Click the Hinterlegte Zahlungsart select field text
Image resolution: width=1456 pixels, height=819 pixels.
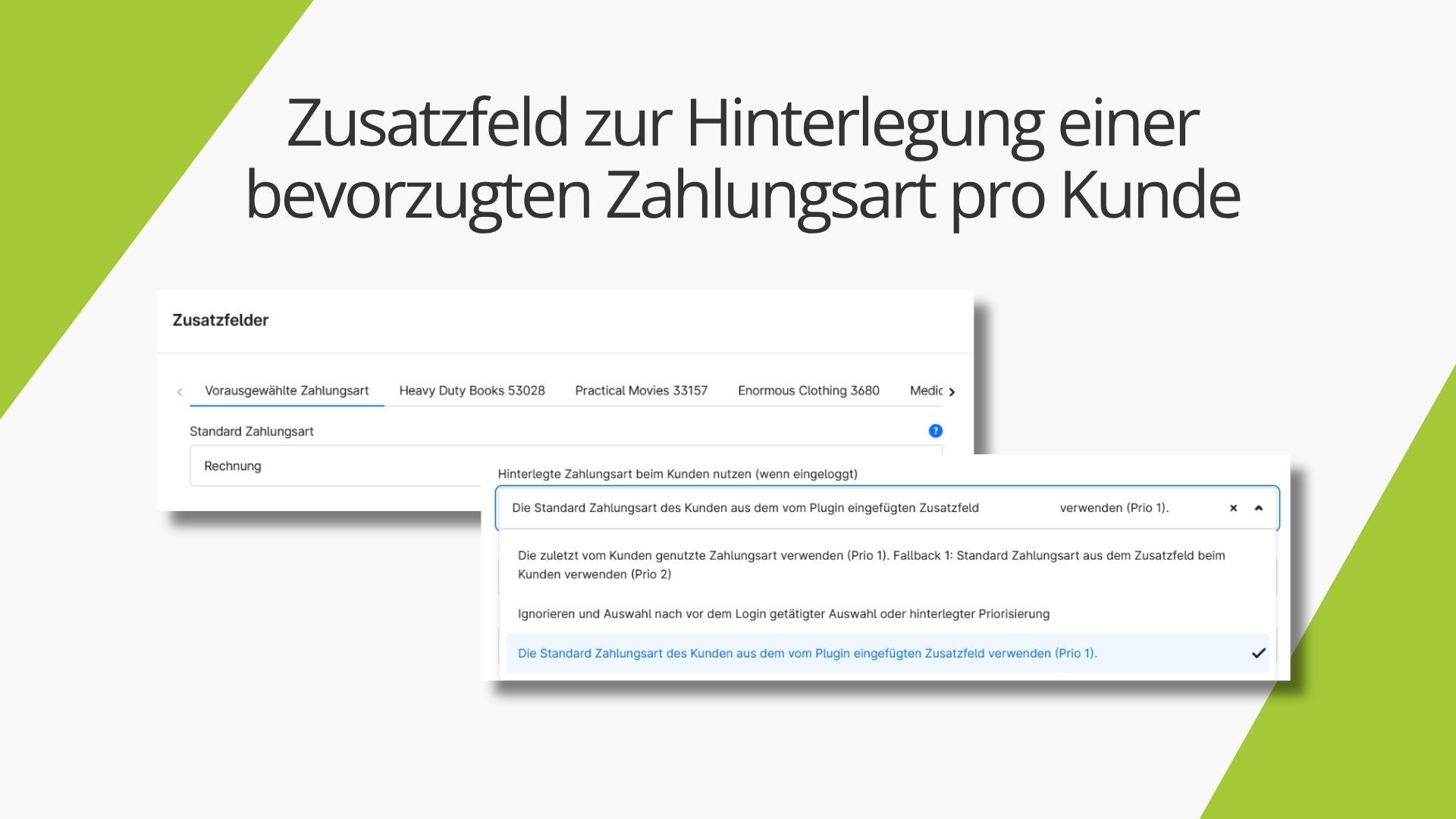point(745,508)
